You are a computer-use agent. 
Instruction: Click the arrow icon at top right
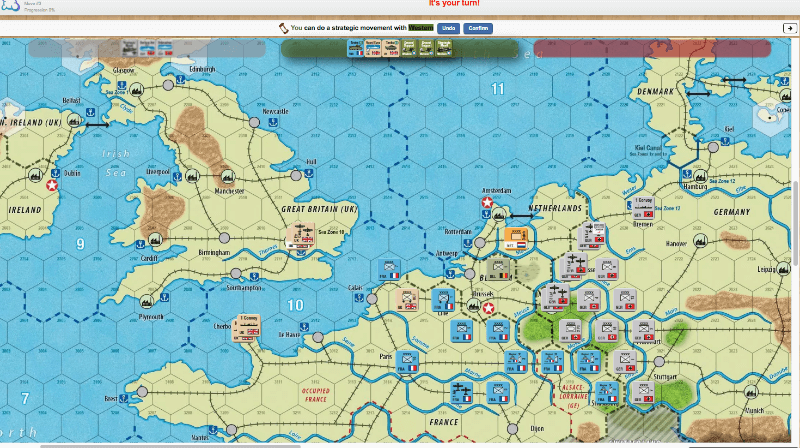coord(789,28)
